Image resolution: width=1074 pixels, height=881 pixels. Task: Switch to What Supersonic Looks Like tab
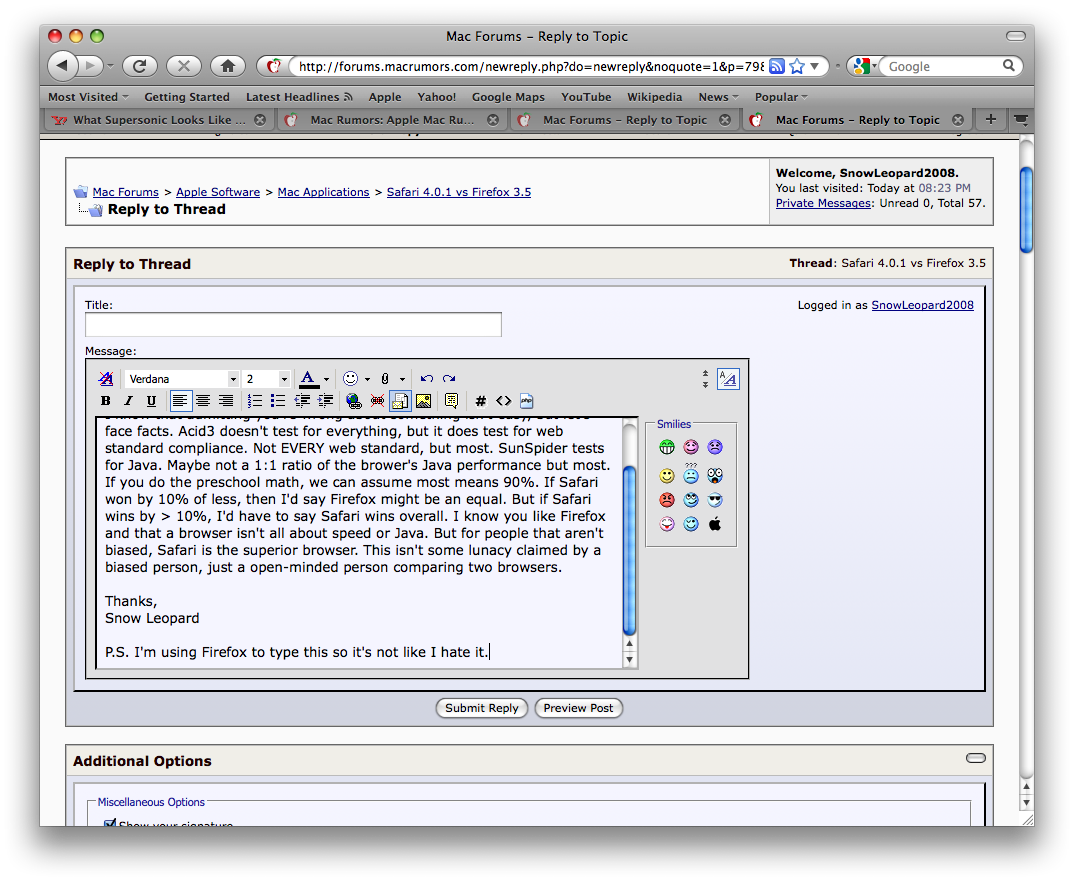[159, 120]
